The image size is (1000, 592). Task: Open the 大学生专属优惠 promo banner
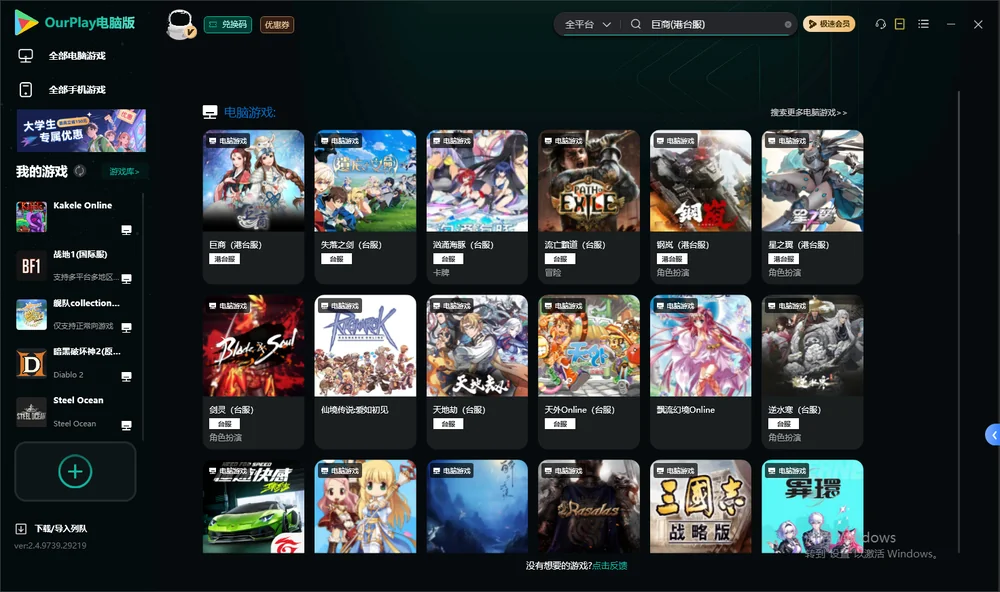click(81, 131)
